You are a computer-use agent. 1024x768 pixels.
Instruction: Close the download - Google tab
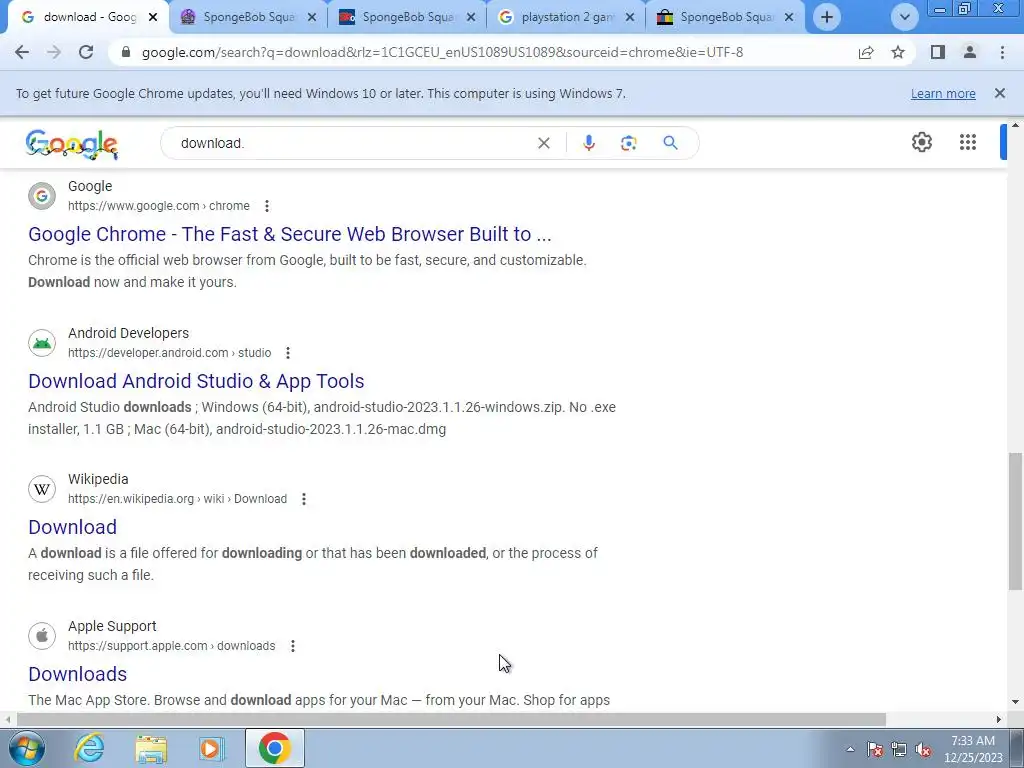[153, 17]
